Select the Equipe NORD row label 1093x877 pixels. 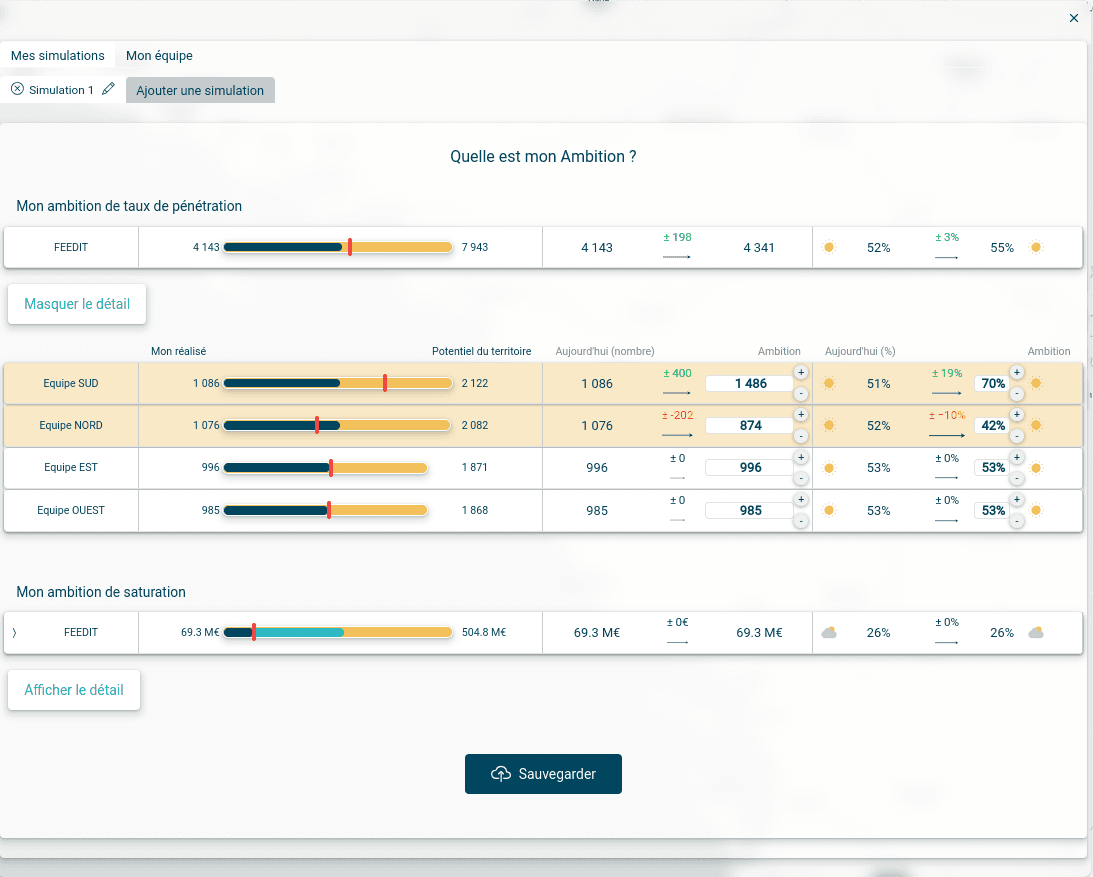70,425
